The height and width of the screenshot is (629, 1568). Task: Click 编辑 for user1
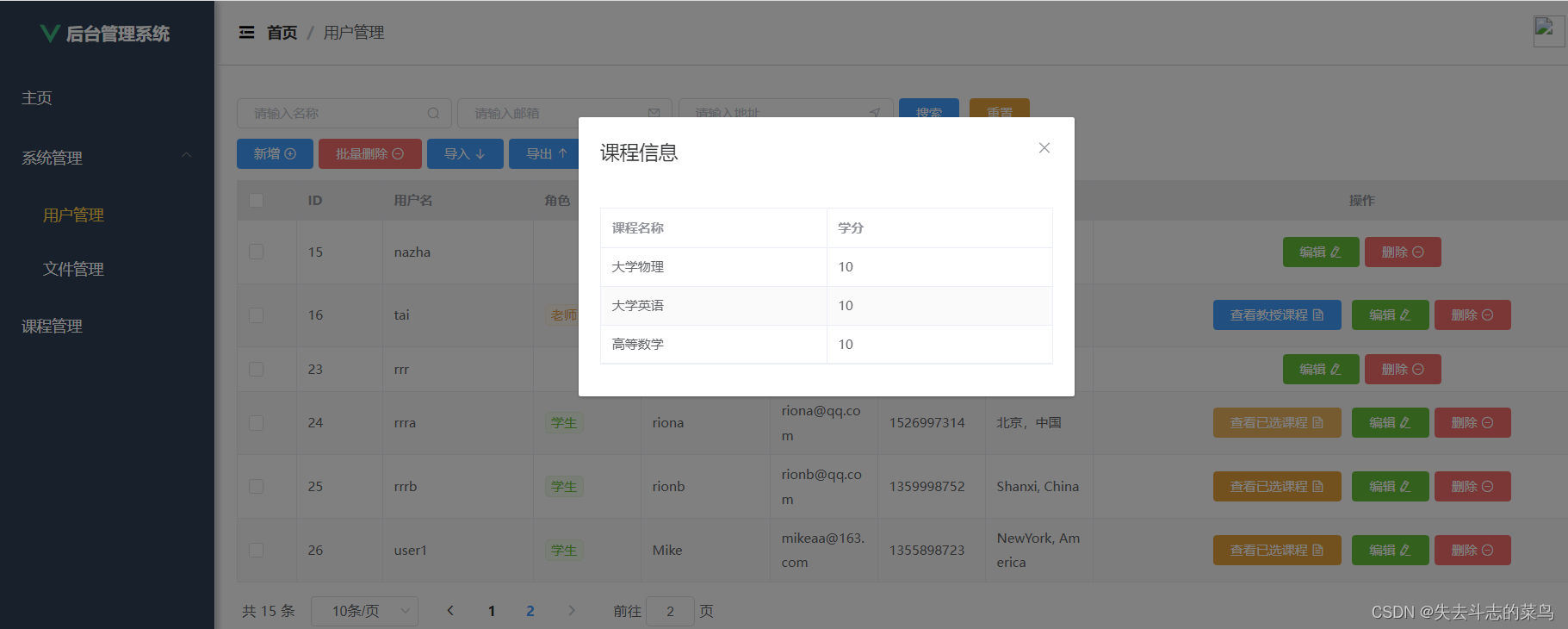[1390, 551]
